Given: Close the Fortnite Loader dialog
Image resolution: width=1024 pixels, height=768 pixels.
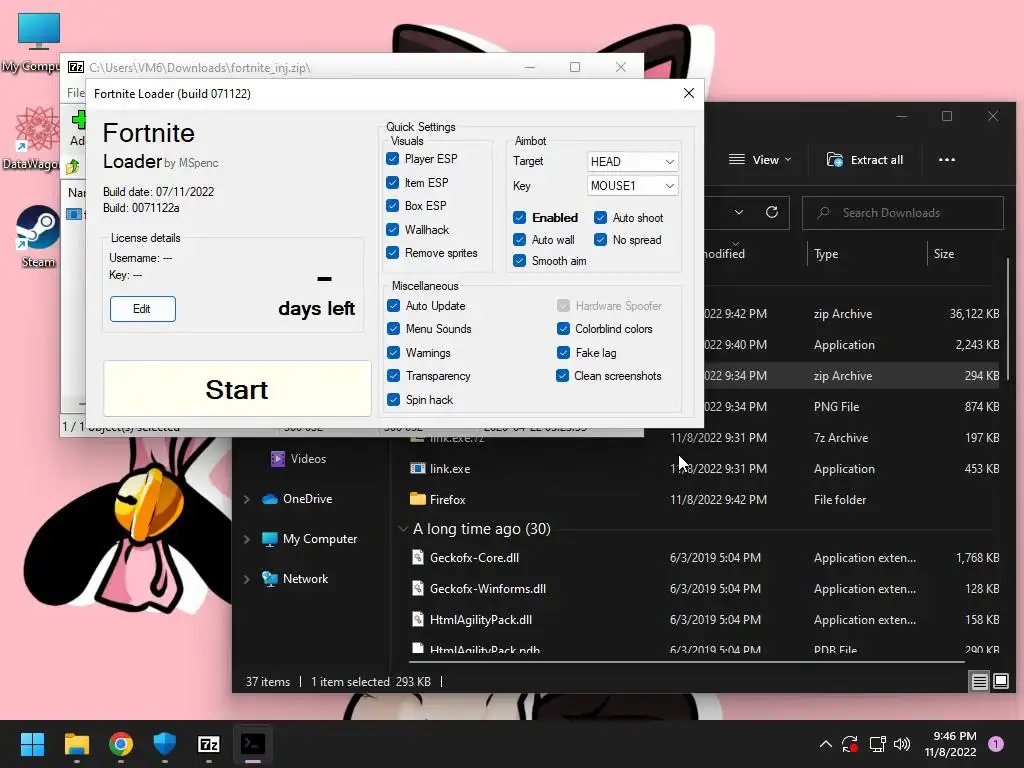Looking at the screenshot, I should point(688,93).
